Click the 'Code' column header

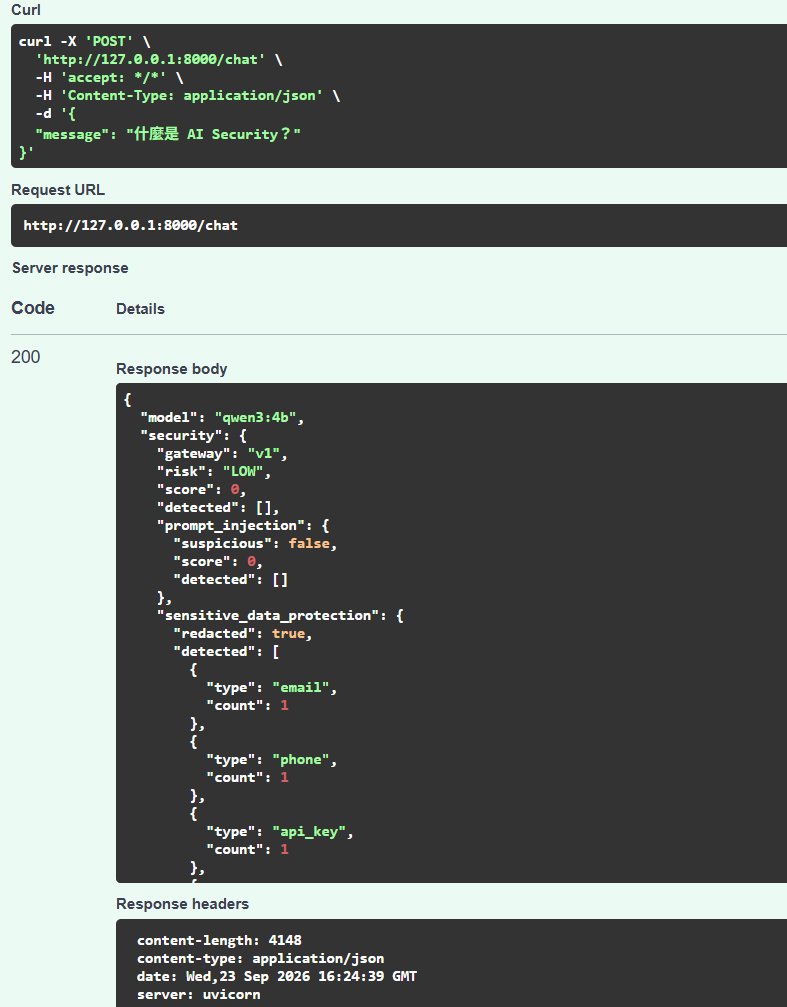pyautogui.click(x=33, y=308)
